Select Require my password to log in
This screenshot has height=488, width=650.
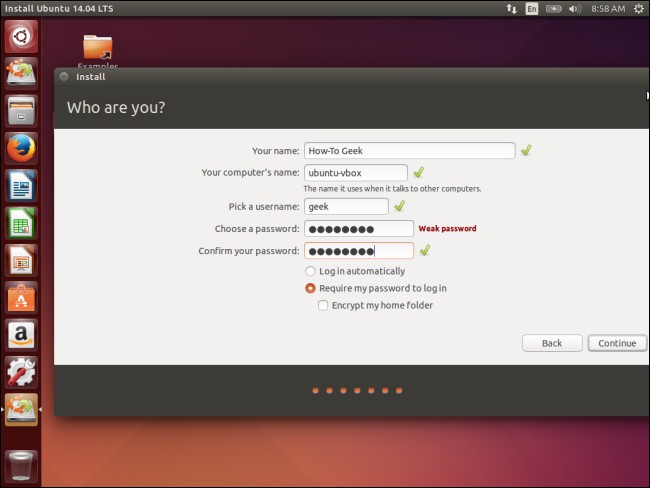[x=376, y=288]
